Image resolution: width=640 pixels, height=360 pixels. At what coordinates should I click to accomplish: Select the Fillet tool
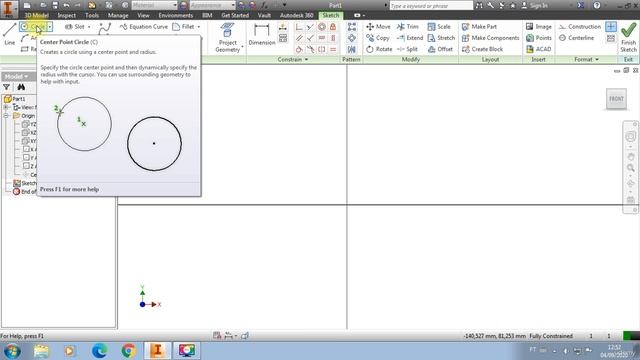(x=184, y=27)
